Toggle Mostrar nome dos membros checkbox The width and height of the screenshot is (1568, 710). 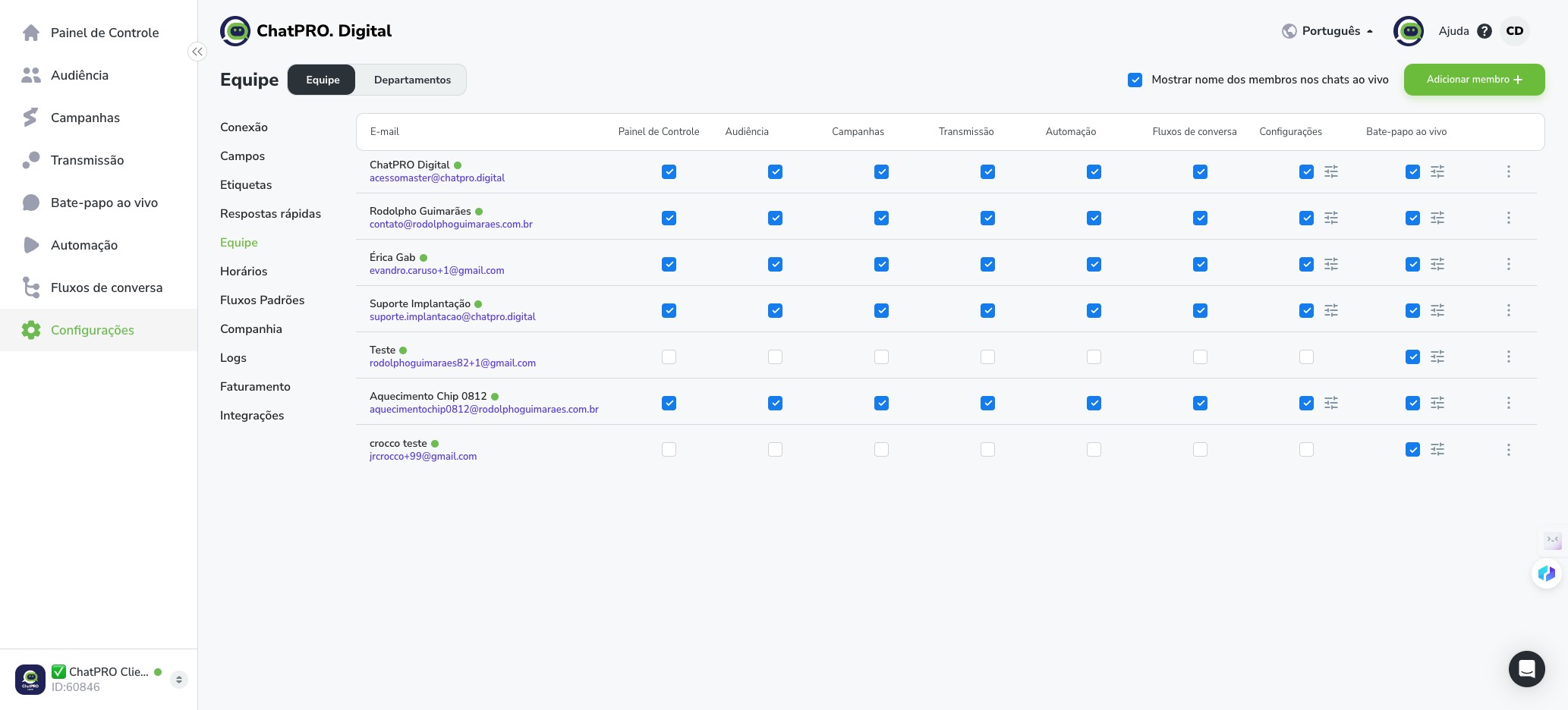pyautogui.click(x=1135, y=80)
